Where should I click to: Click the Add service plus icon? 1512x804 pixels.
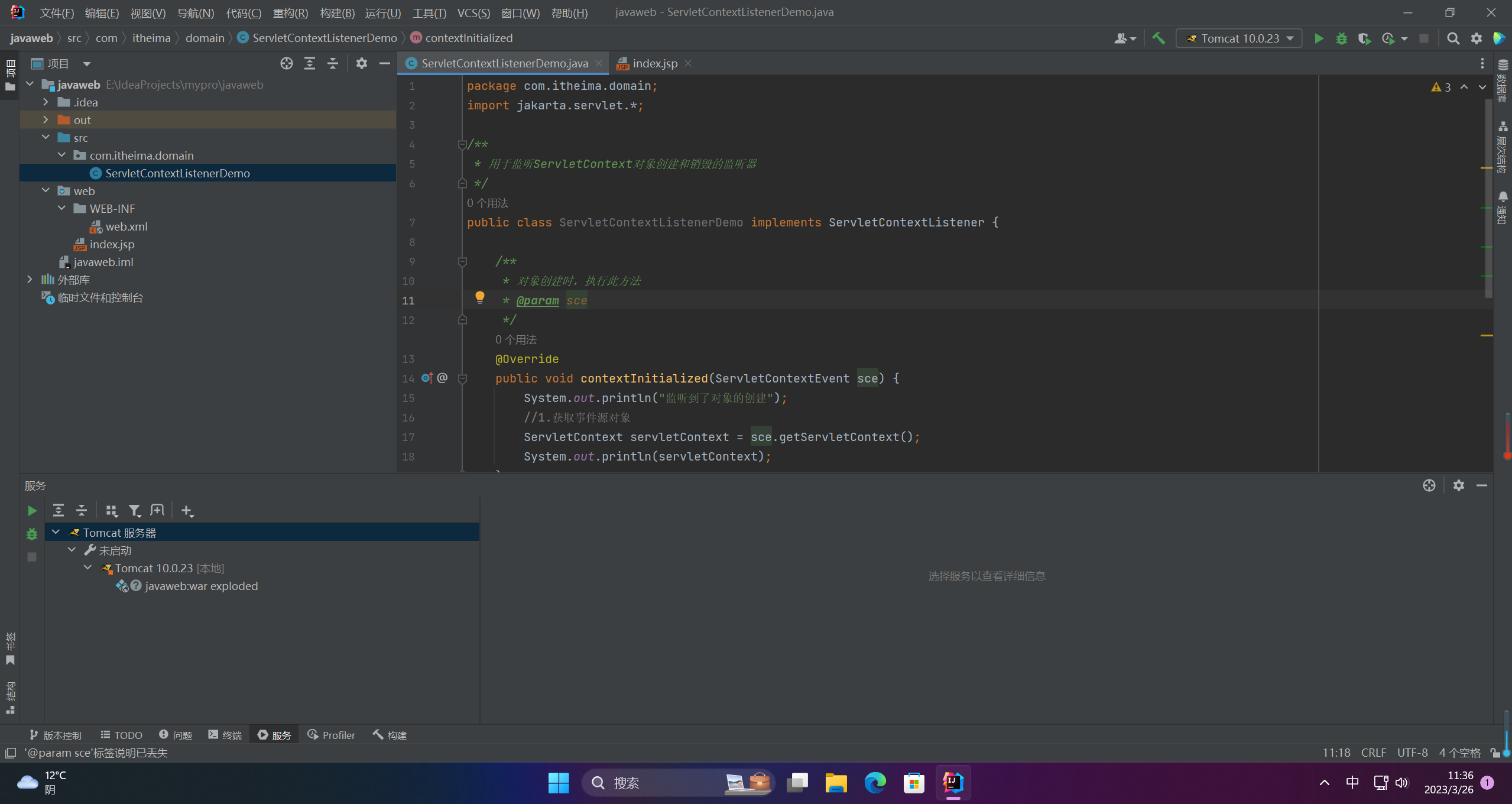tap(187, 511)
